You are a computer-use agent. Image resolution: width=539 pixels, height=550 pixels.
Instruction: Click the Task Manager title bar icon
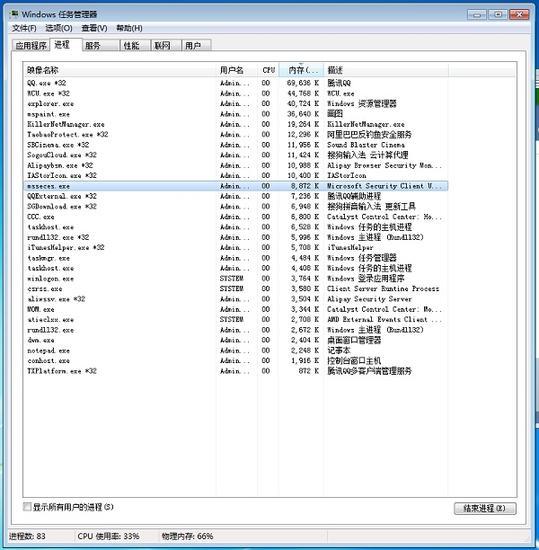point(14,14)
